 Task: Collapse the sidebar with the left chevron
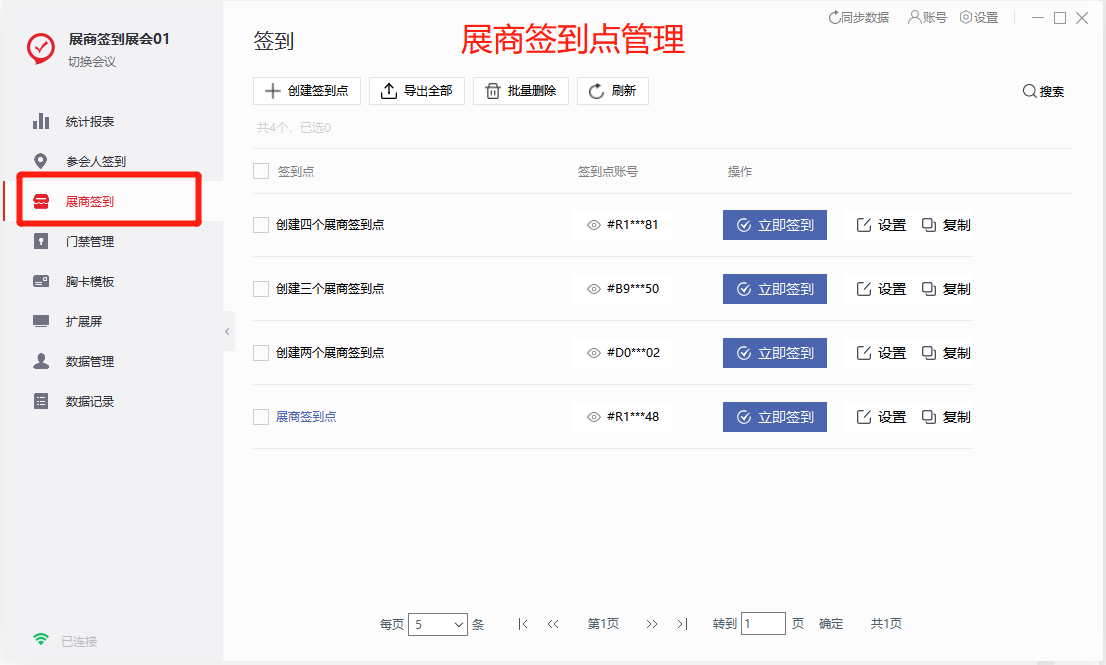click(227, 330)
